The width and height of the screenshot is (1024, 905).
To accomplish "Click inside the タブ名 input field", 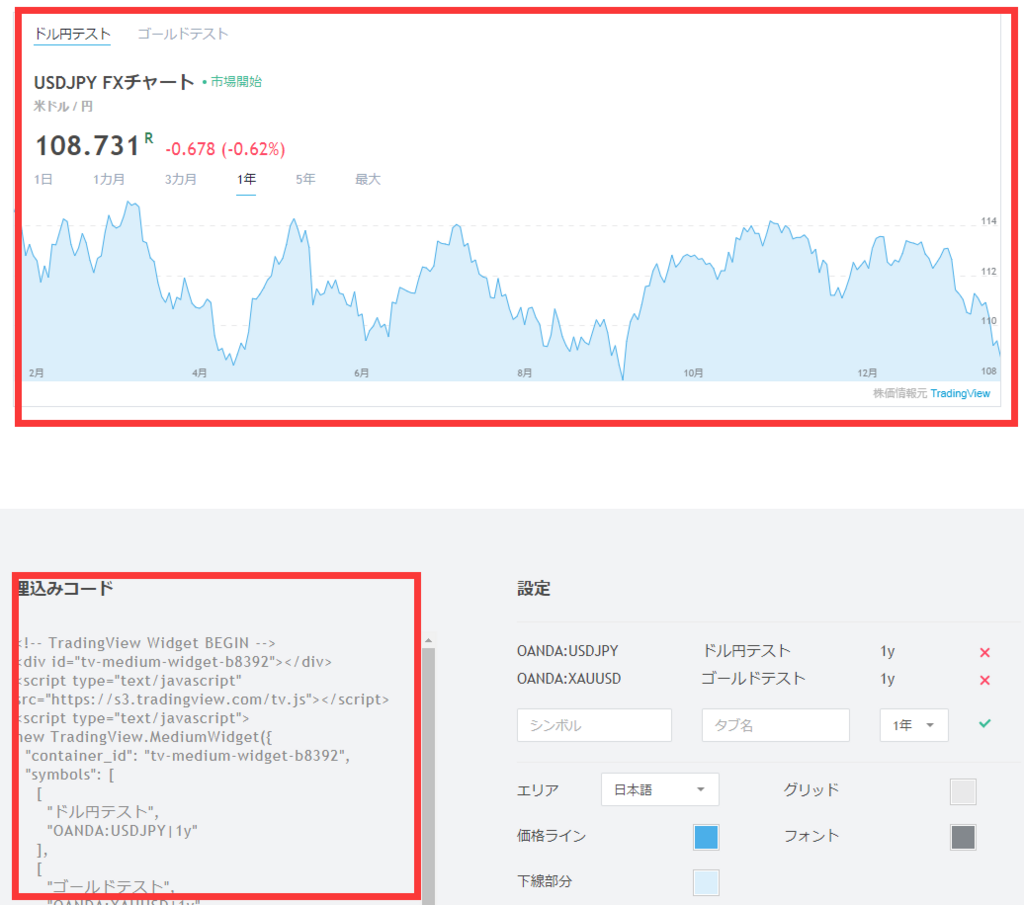I will (775, 723).
